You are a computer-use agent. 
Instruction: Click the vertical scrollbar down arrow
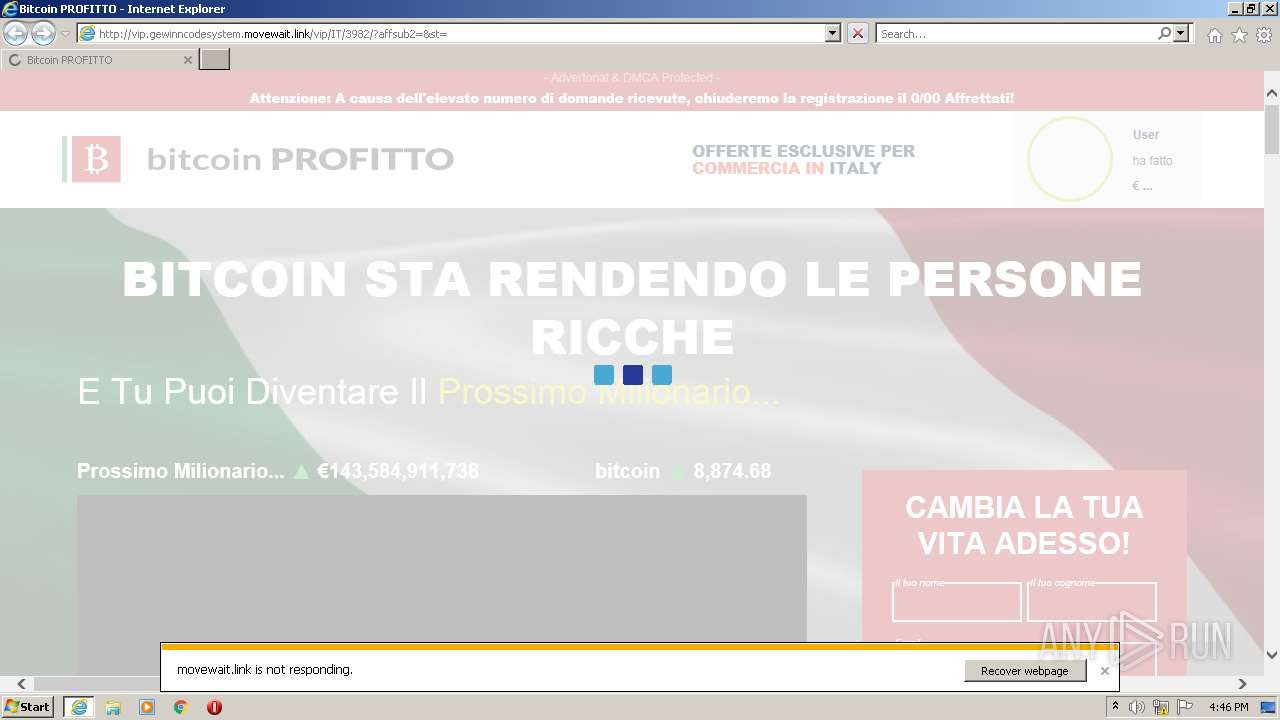(1272, 655)
